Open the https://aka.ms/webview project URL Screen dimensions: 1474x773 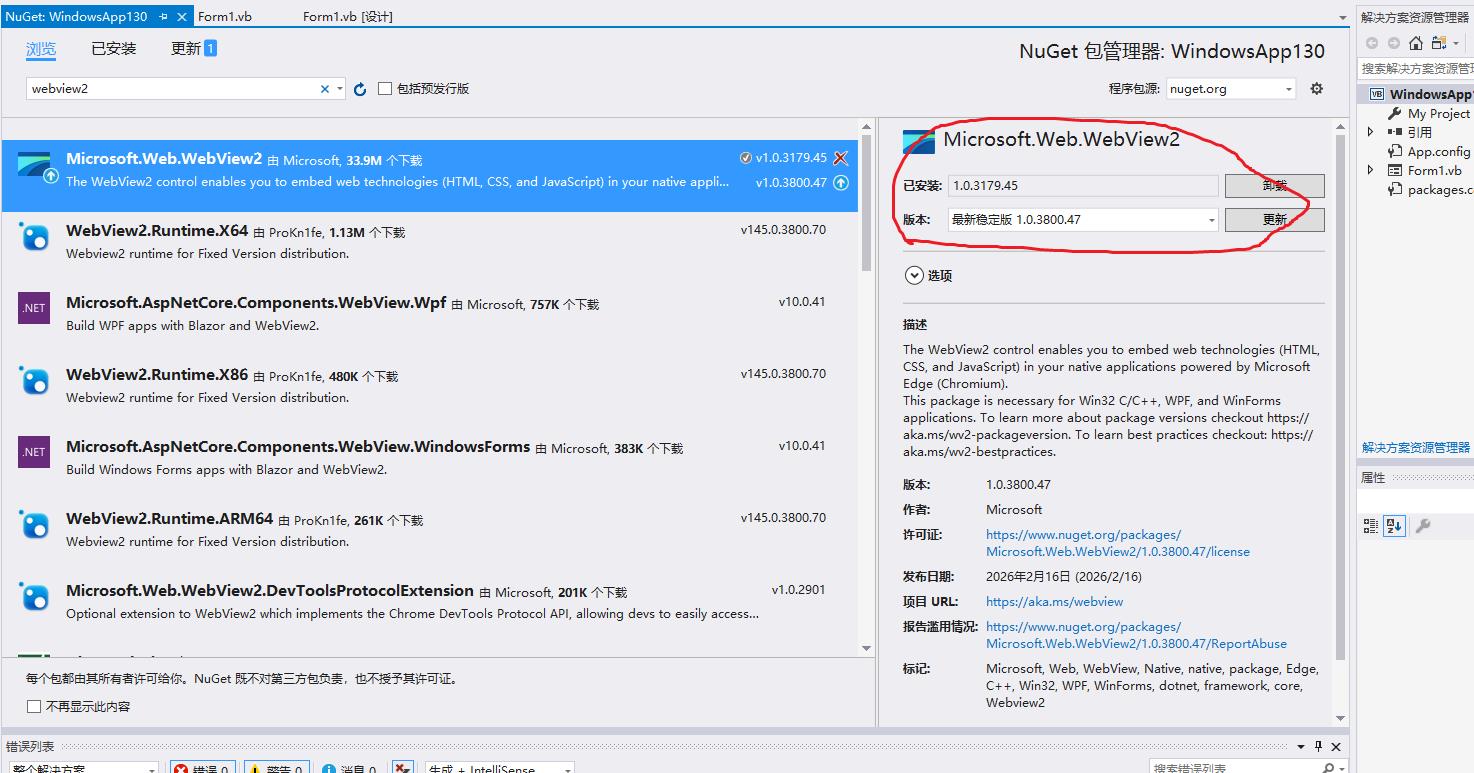tap(1054, 602)
